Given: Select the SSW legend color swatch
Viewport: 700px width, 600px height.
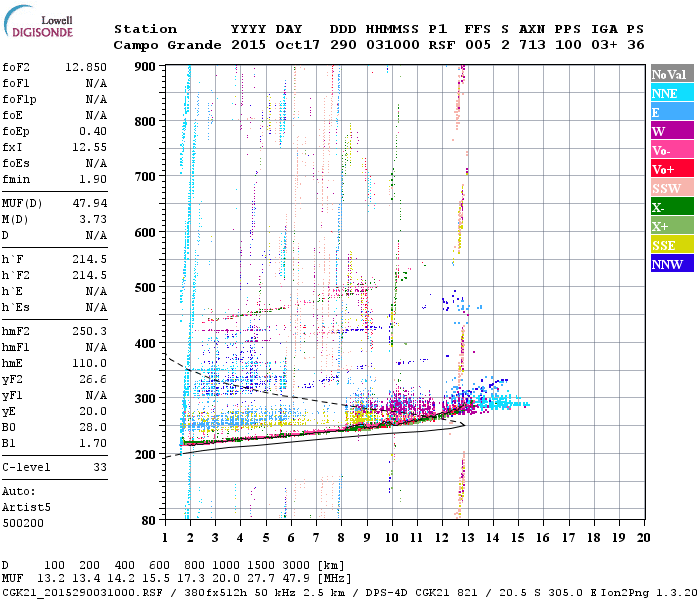Looking at the screenshot, I should click(x=672, y=188).
